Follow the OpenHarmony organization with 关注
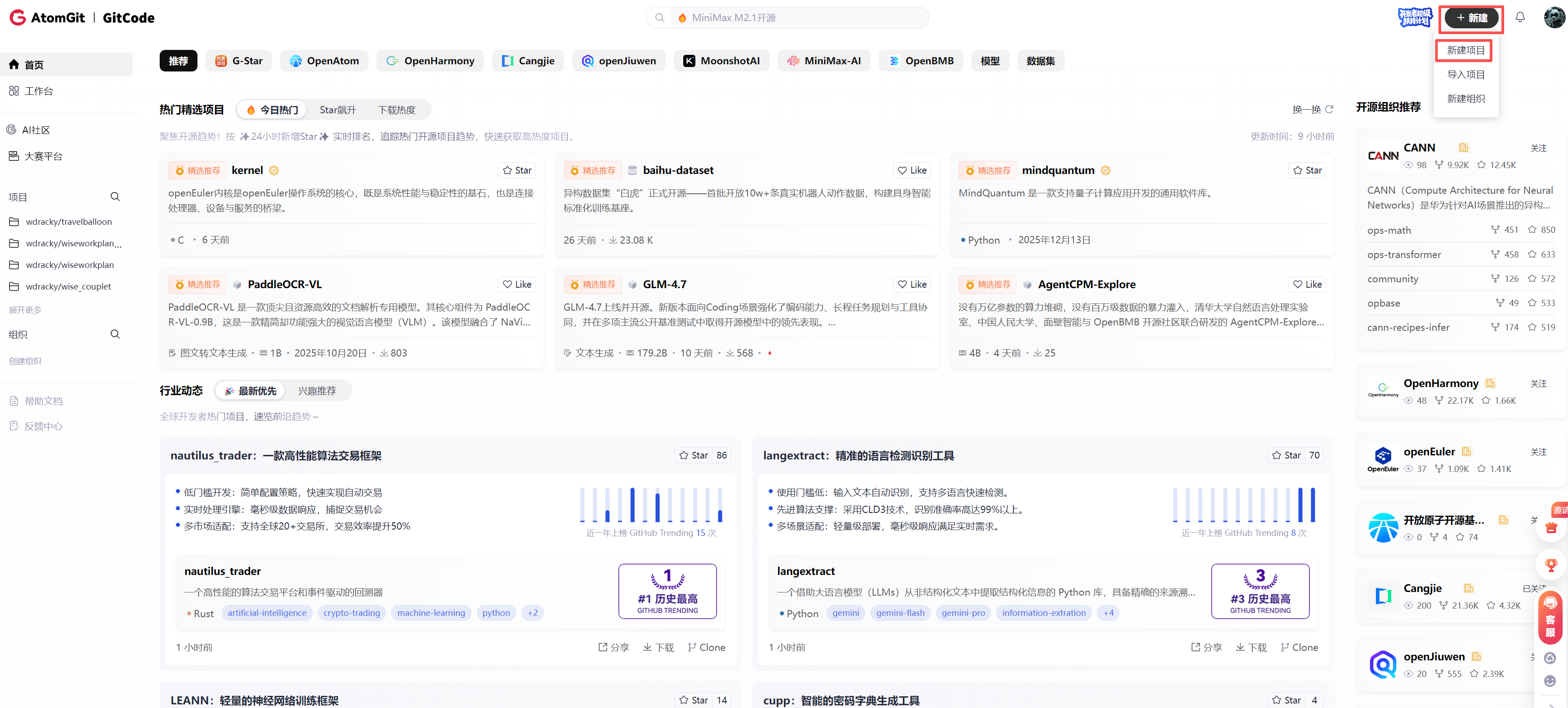1568x708 pixels. pos(1538,384)
